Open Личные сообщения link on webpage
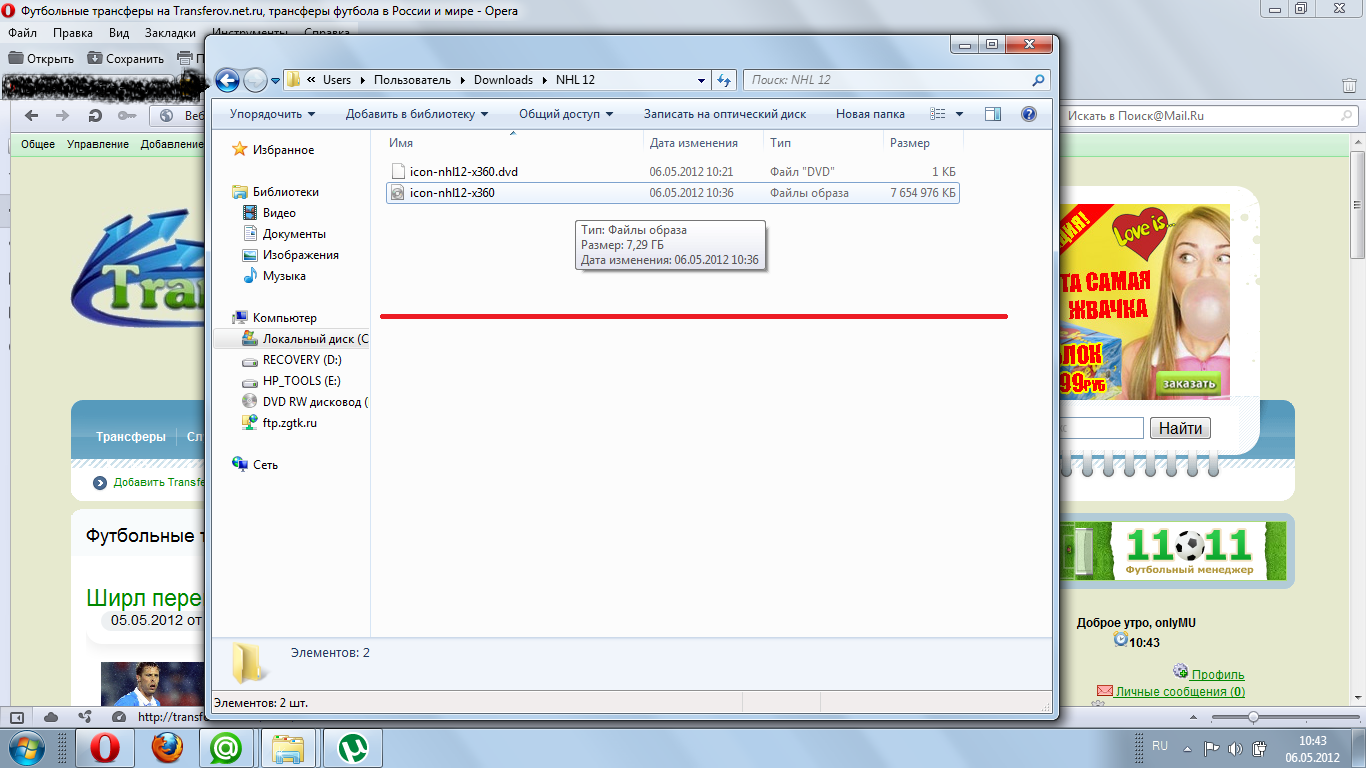 (x=1180, y=691)
